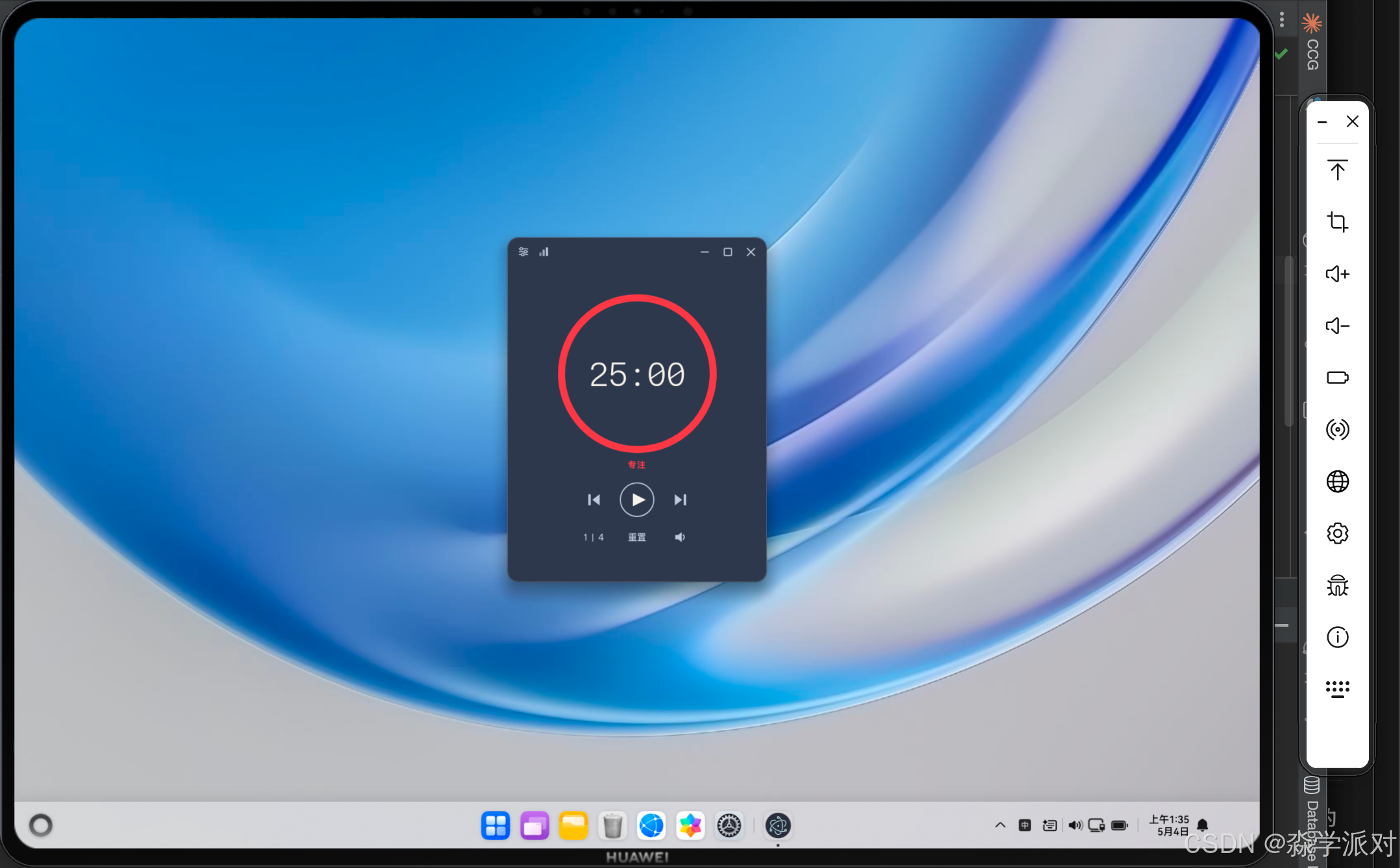Skip to the previous timer round
This screenshot has width=1400, height=868.
click(594, 500)
